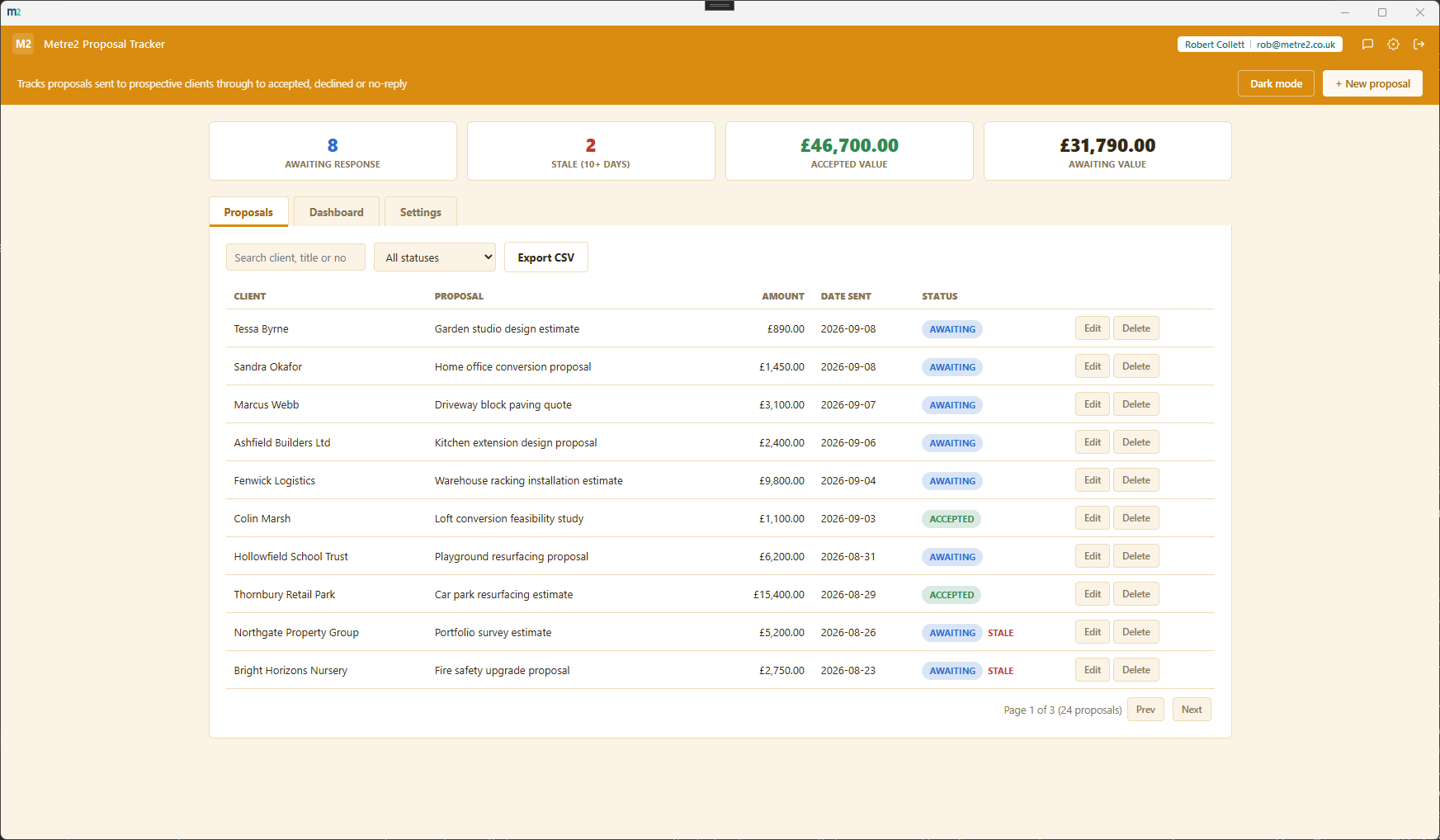The width and height of the screenshot is (1440, 840).
Task: Open the All statuses dropdown
Action: [x=435, y=257]
